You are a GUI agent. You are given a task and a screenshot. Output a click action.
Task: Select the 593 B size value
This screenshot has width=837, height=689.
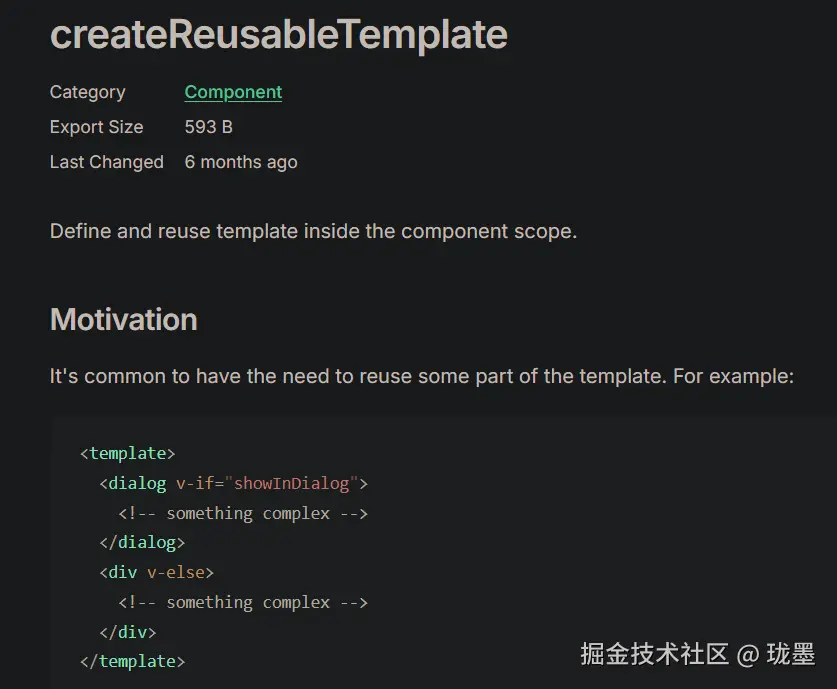click(x=208, y=127)
